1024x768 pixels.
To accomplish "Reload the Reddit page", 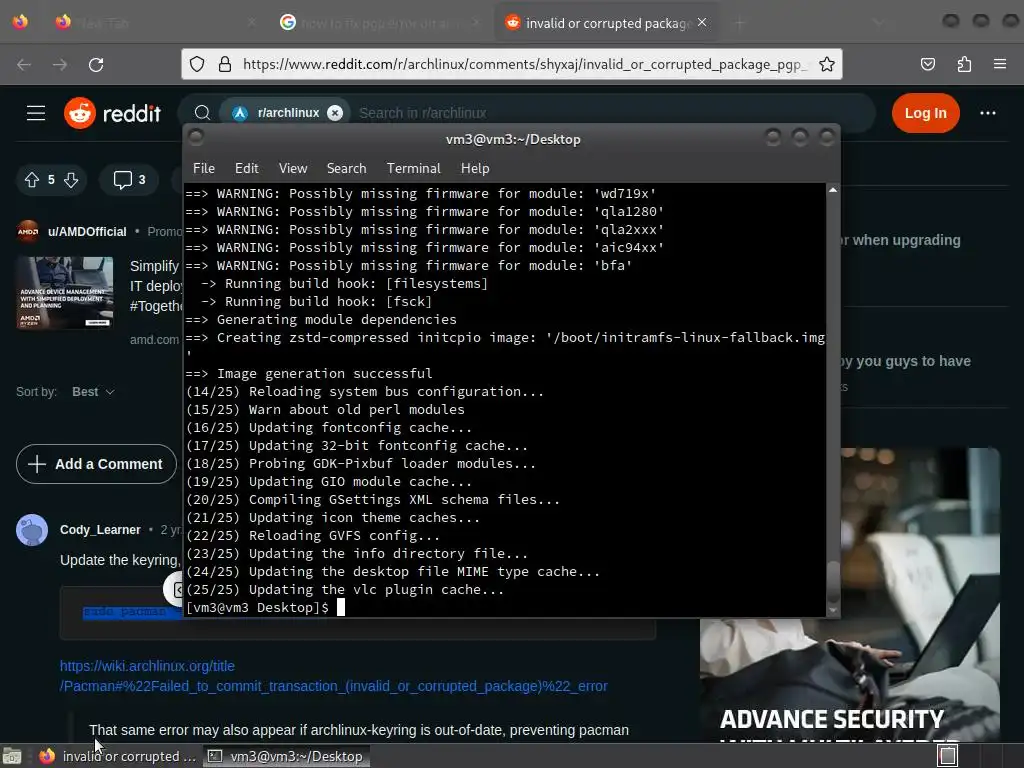I will click(96, 64).
